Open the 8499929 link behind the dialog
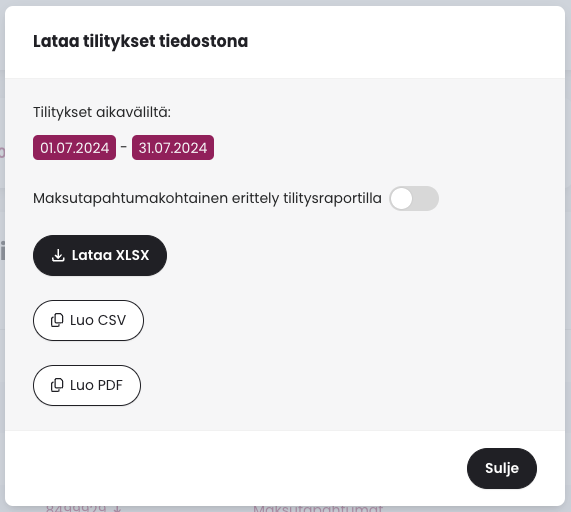This screenshot has height=512, width=571. [76, 509]
